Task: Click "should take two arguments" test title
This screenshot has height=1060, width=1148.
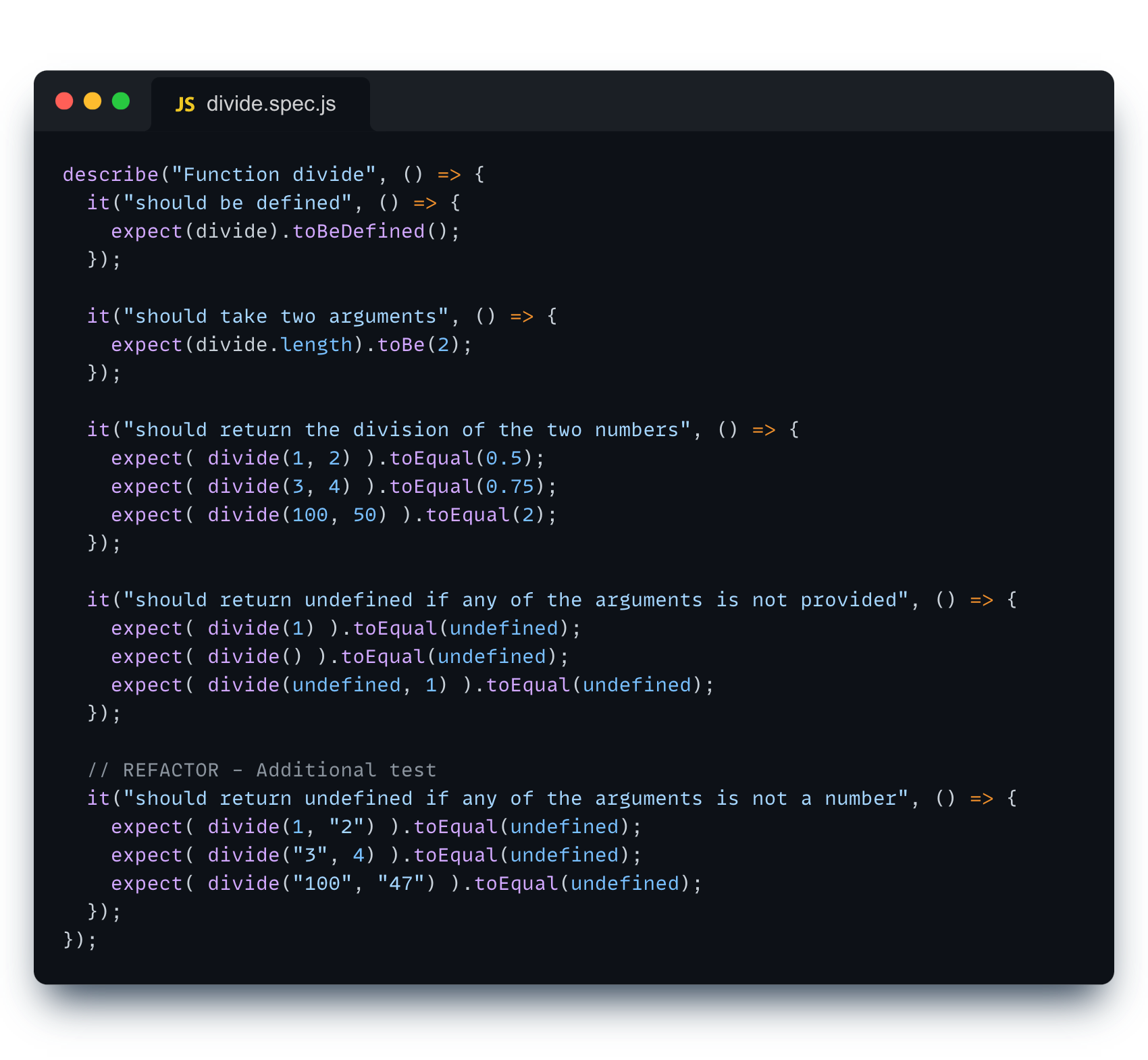Action: point(286,317)
